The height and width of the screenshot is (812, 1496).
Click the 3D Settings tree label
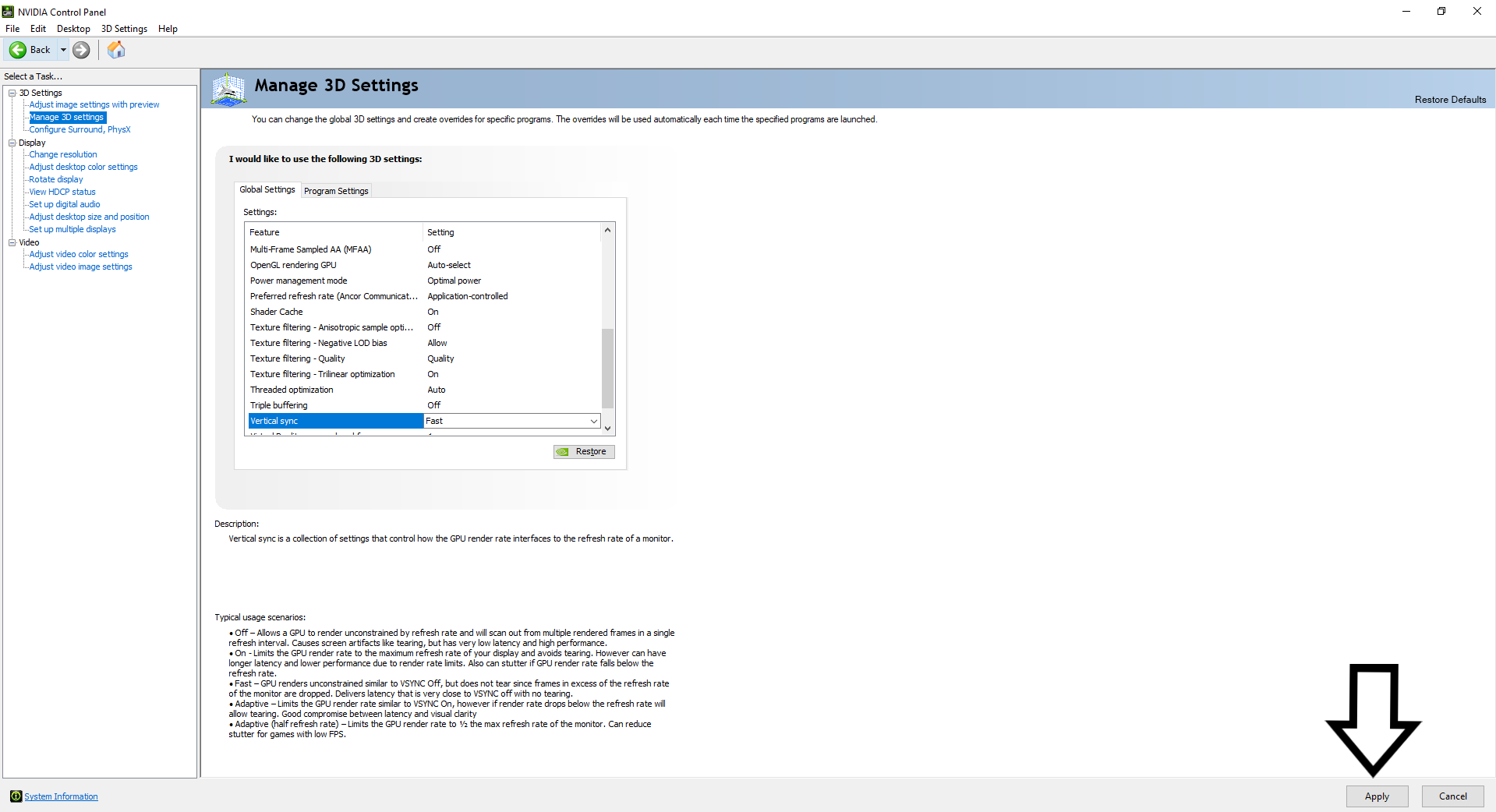[41, 93]
